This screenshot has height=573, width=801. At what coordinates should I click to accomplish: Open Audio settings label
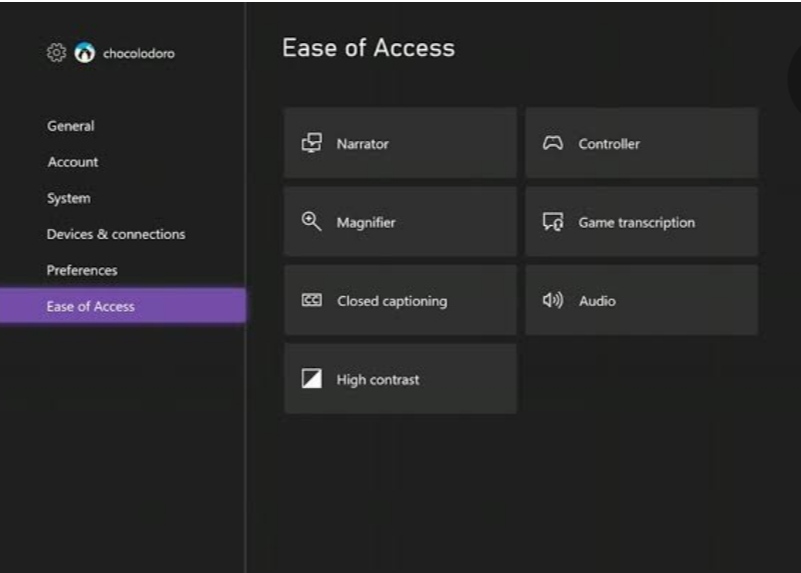[597, 301]
